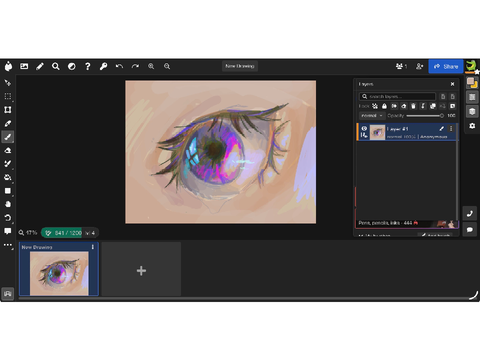The image size is (480, 360).
Task: Adjust the layer Opacity slider
Action: coord(425,116)
